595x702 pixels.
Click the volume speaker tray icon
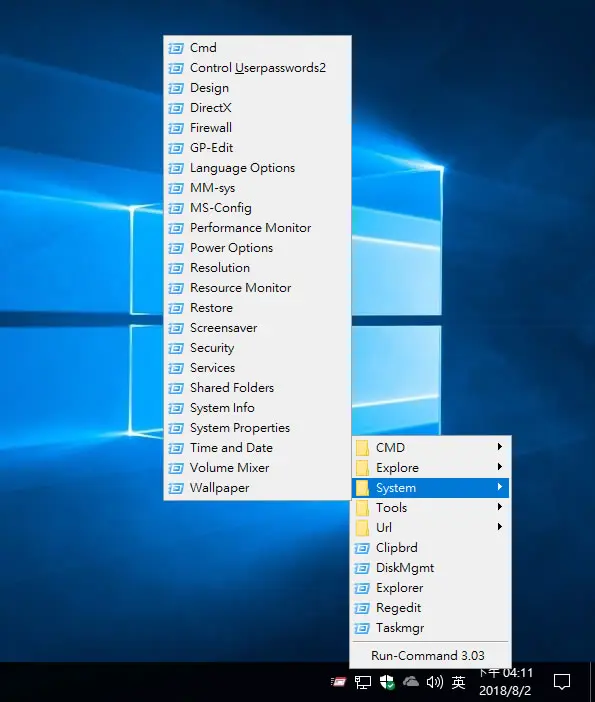coord(435,682)
